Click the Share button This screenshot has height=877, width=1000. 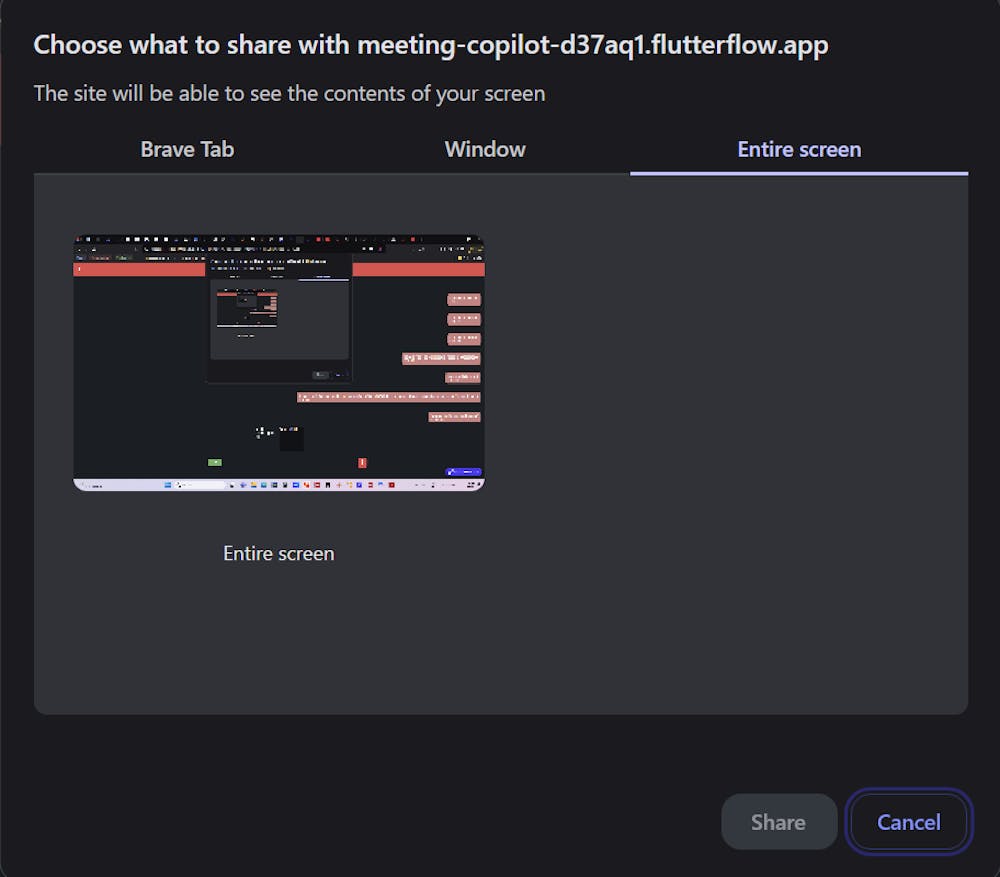tap(779, 822)
